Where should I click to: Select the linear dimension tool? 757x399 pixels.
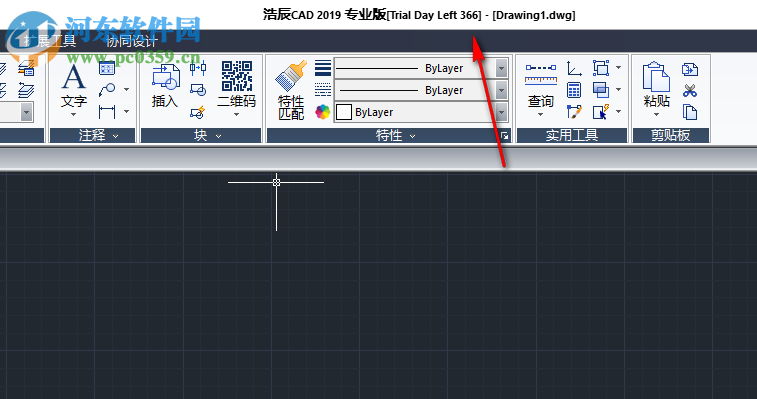pos(107,112)
